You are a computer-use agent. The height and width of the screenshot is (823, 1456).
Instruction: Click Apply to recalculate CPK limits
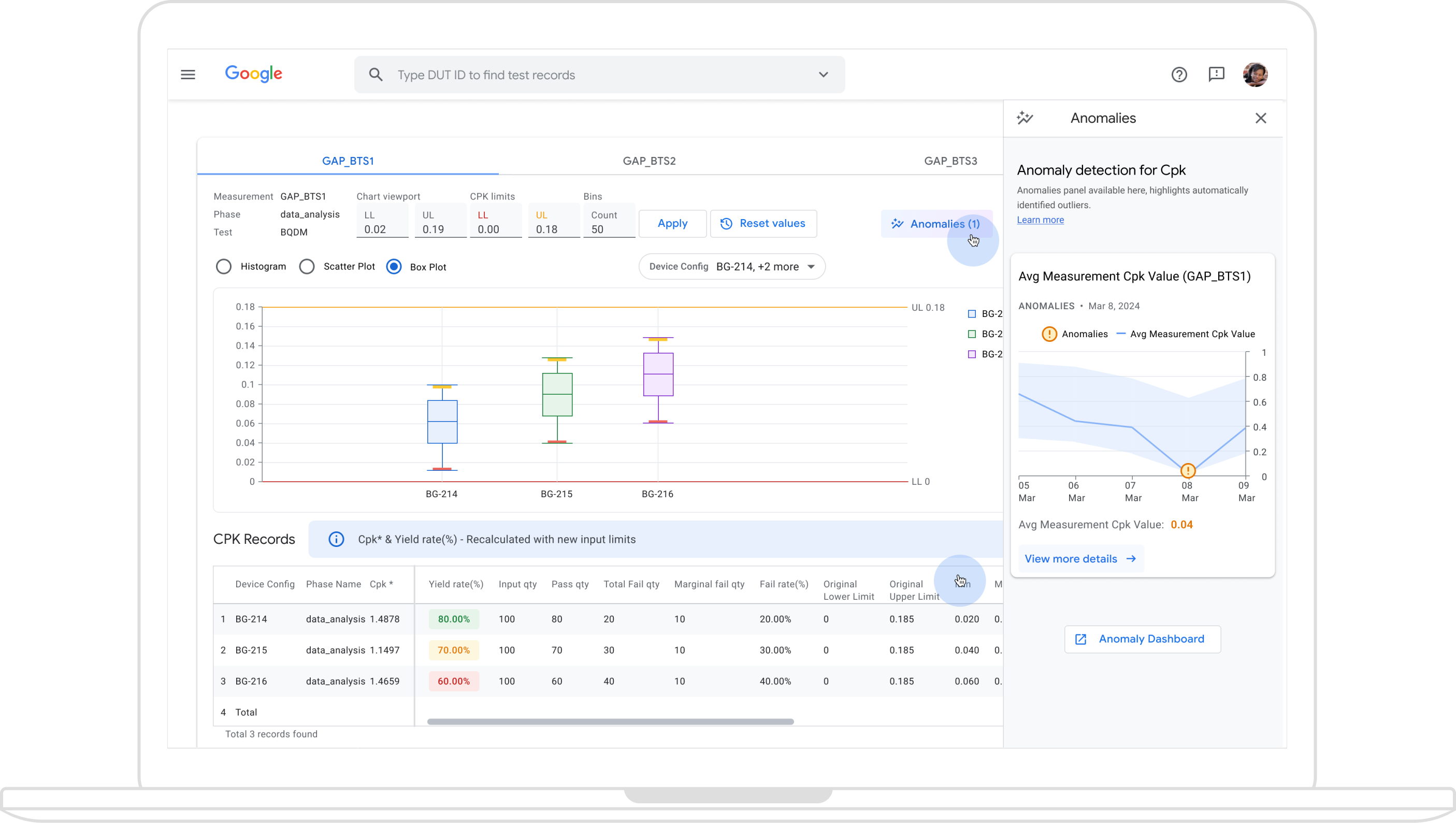pos(672,222)
